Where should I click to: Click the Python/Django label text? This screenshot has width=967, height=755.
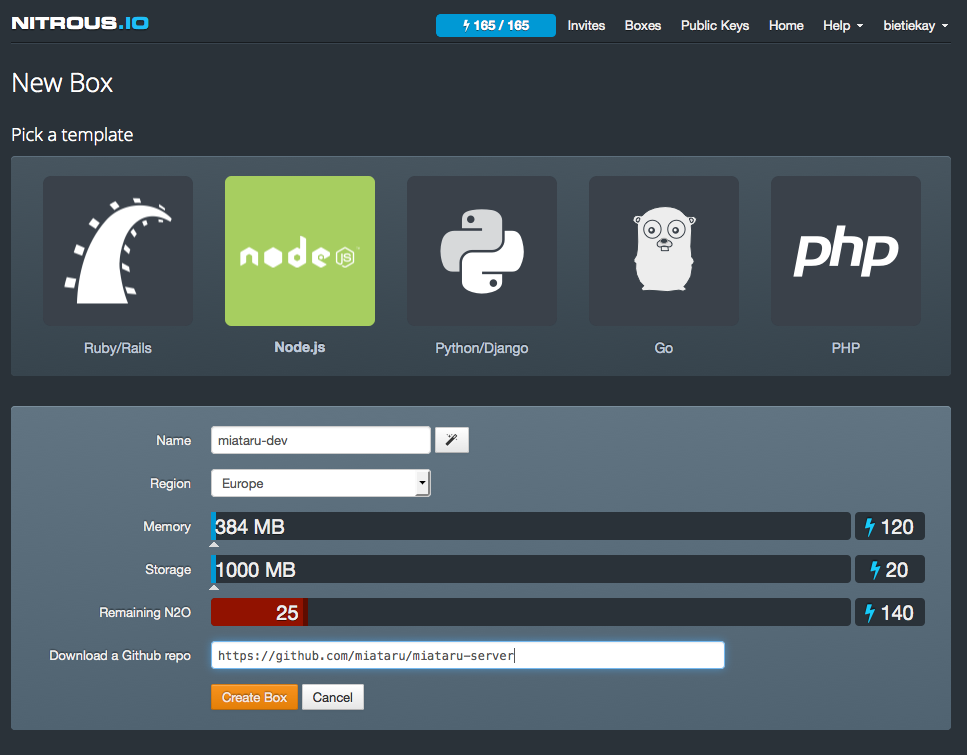tap(482, 348)
